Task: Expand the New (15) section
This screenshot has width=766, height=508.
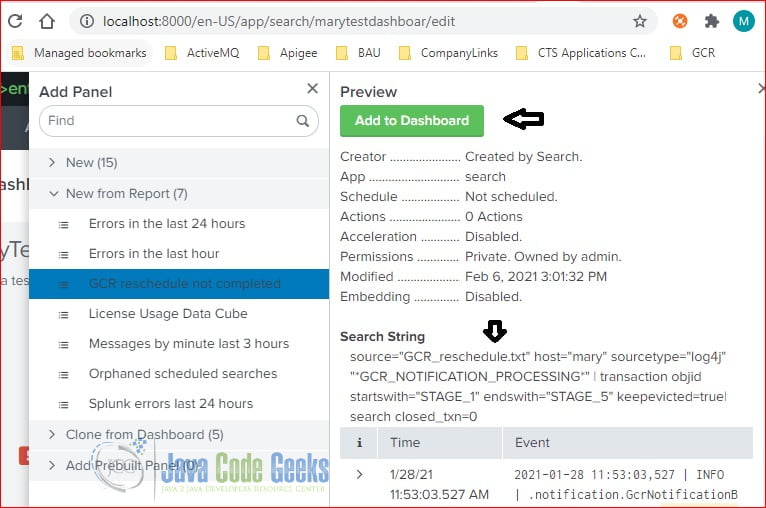Action: (179, 163)
